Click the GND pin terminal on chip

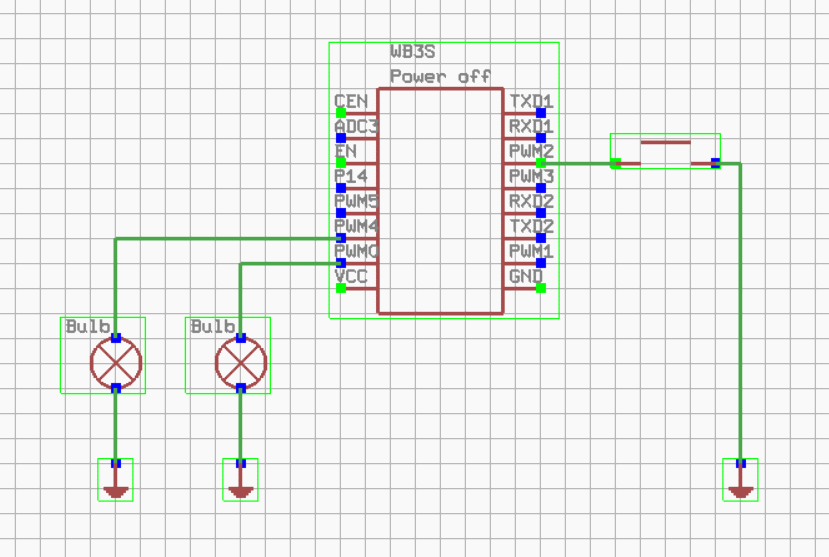point(541,288)
